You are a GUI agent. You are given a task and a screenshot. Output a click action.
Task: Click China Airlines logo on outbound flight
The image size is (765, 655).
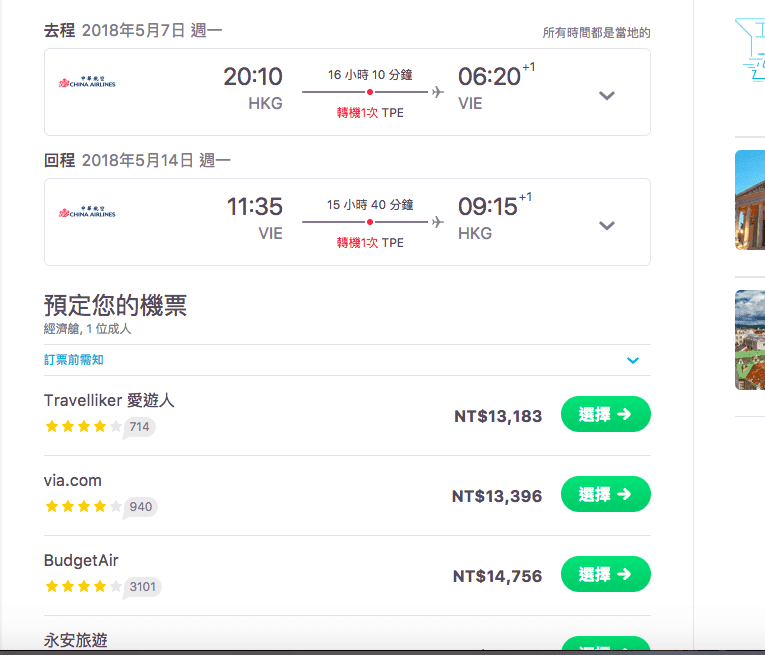(x=87, y=82)
